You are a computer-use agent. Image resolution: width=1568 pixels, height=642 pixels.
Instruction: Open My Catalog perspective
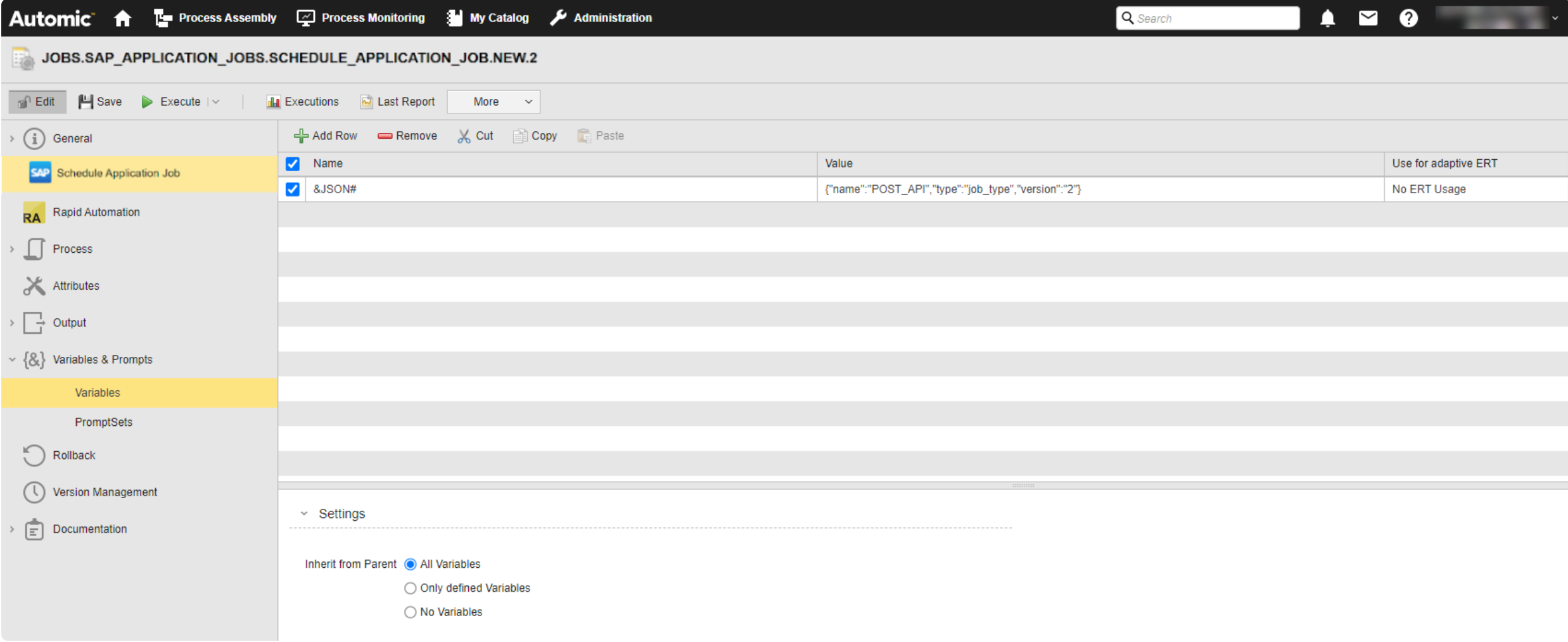coord(488,18)
